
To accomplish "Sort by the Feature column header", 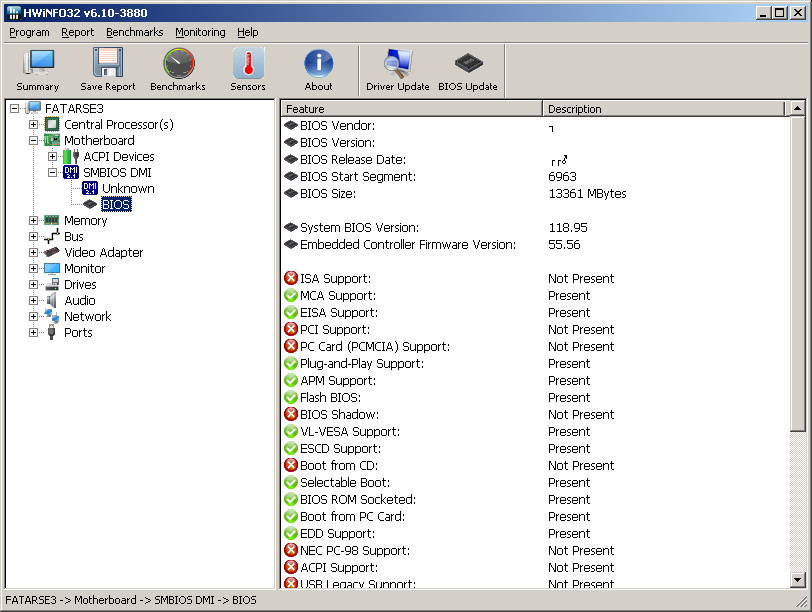I will [411, 109].
